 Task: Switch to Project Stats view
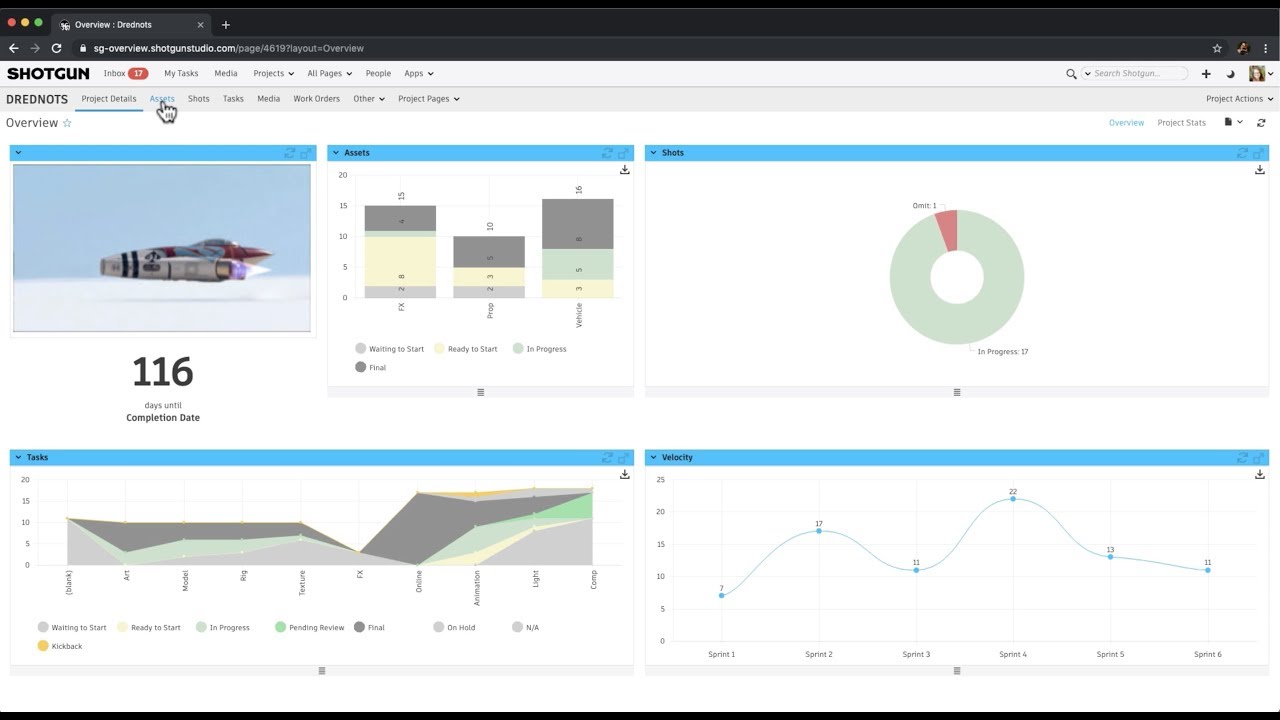(x=1181, y=123)
